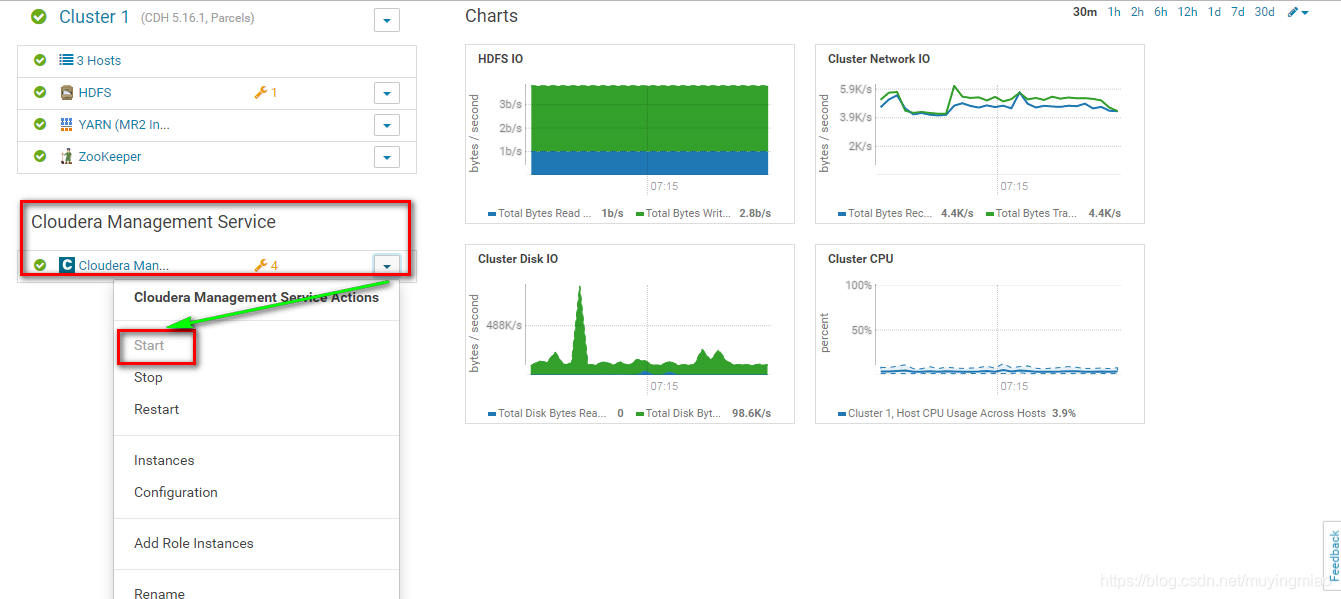Open the HDFS IO chart title
The width and height of the screenshot is (1341, 599).
(500, 59)
